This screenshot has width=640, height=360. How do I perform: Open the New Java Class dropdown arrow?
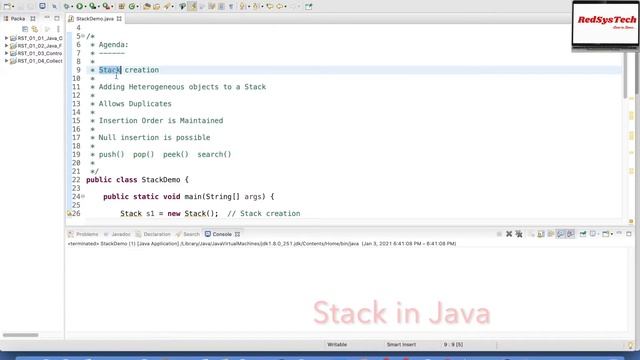point(138,7)
